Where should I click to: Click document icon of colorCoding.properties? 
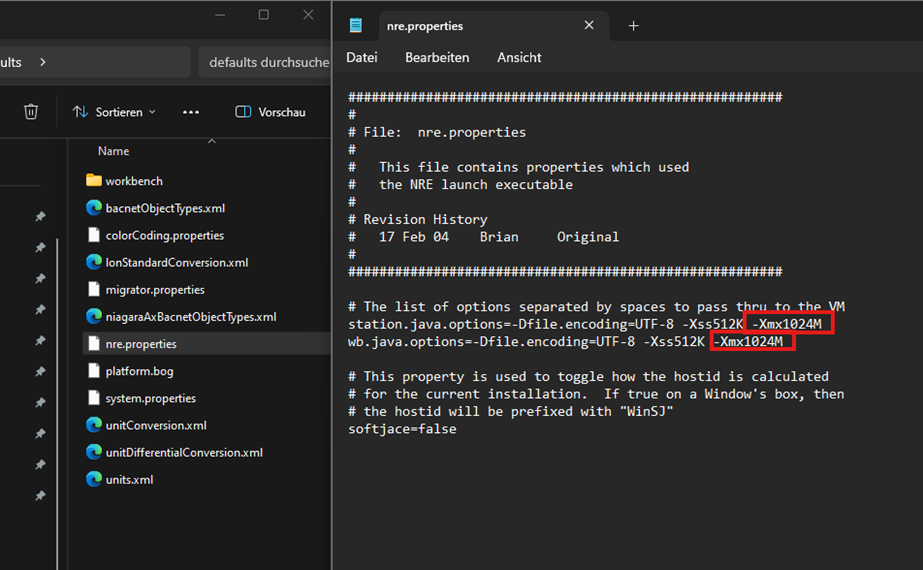(x=94, y=235)
